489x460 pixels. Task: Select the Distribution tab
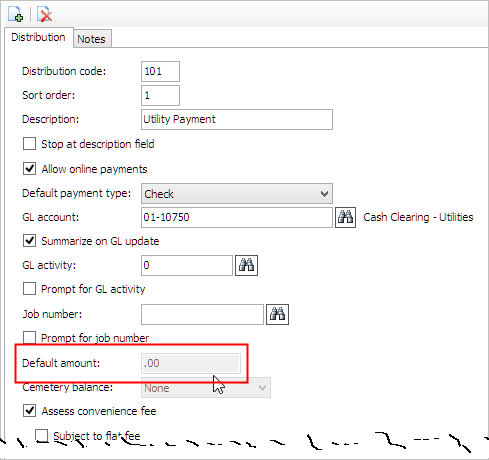[x=38, y=37]
